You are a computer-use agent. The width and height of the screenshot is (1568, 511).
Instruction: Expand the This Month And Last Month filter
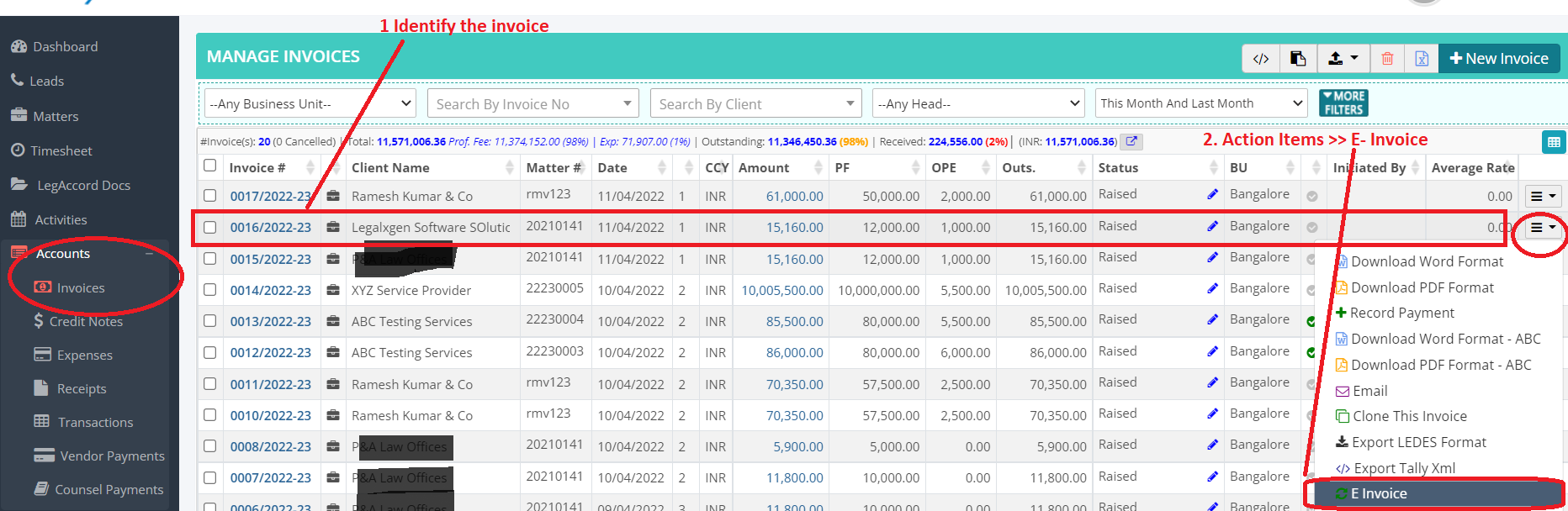1200,103
